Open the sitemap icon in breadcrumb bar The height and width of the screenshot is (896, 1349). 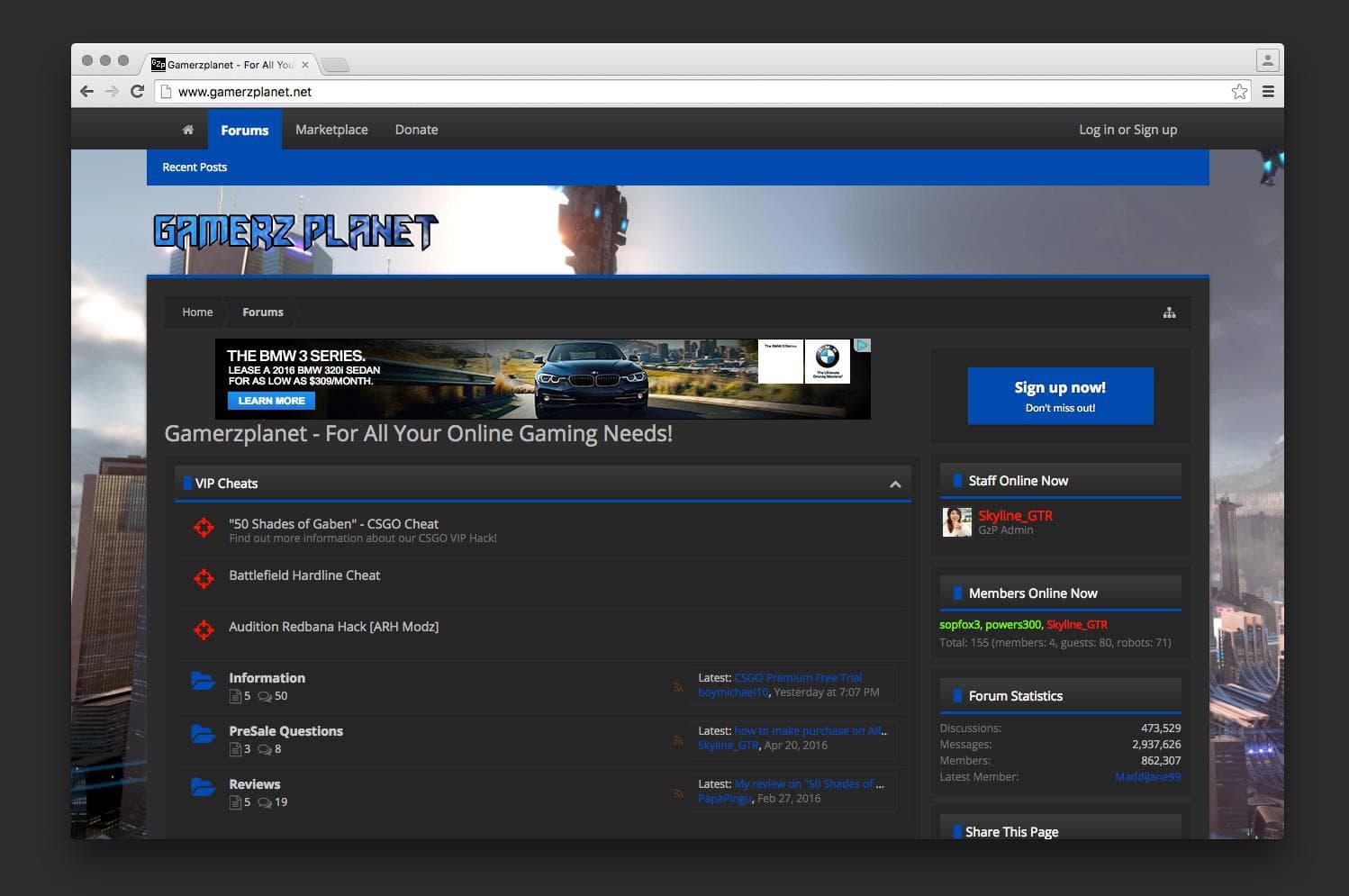(1169, 312)
